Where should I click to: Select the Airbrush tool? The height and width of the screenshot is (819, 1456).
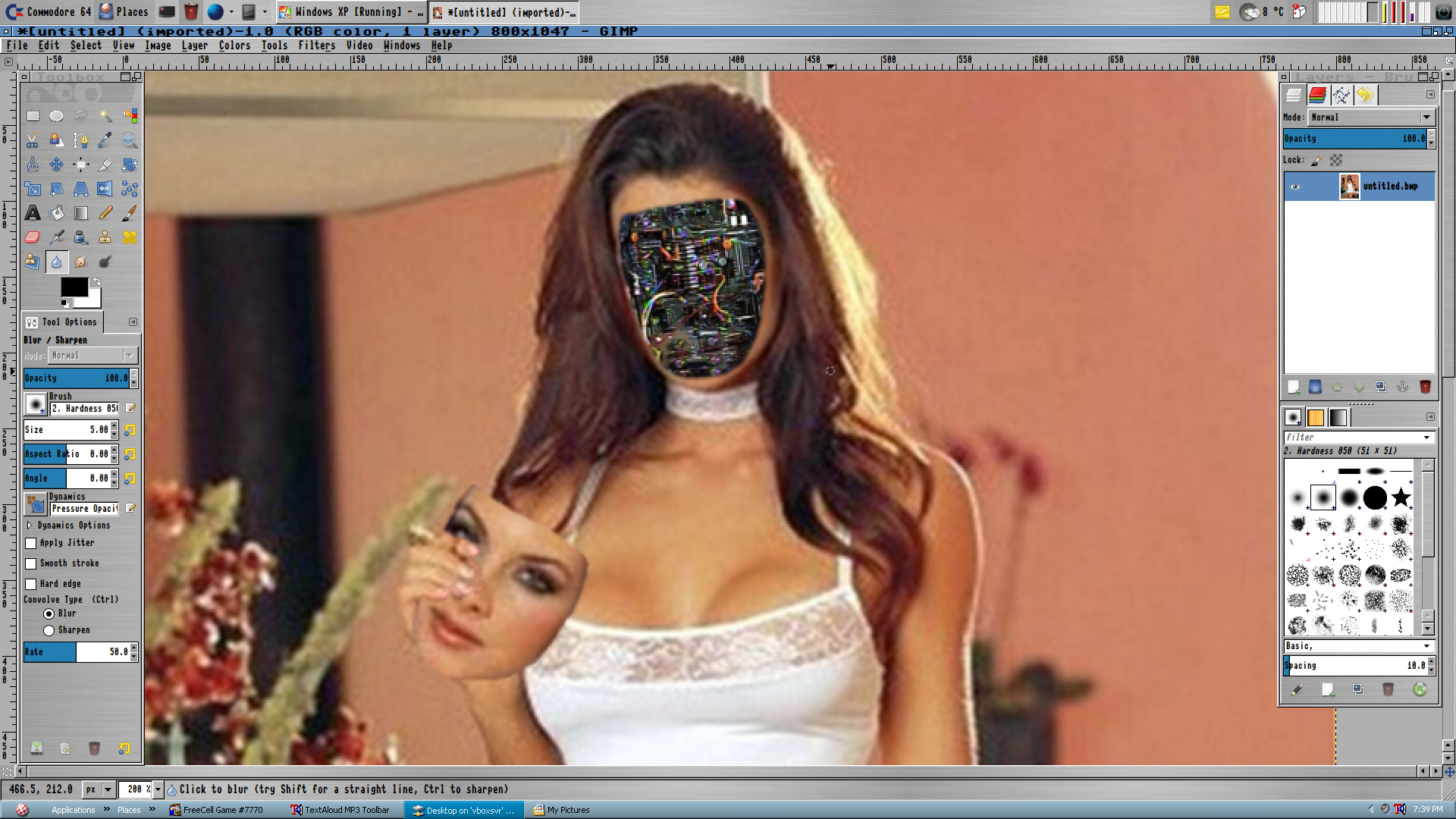(57, 237)
